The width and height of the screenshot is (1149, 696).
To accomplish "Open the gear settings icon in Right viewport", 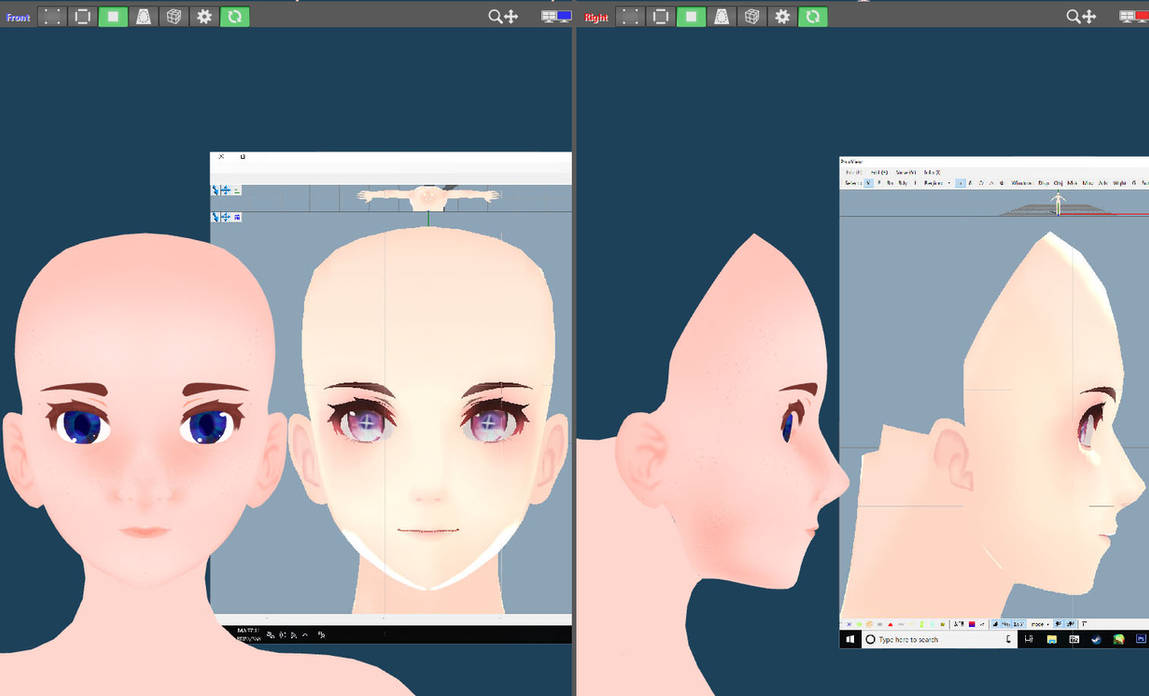I will (783, 16).
